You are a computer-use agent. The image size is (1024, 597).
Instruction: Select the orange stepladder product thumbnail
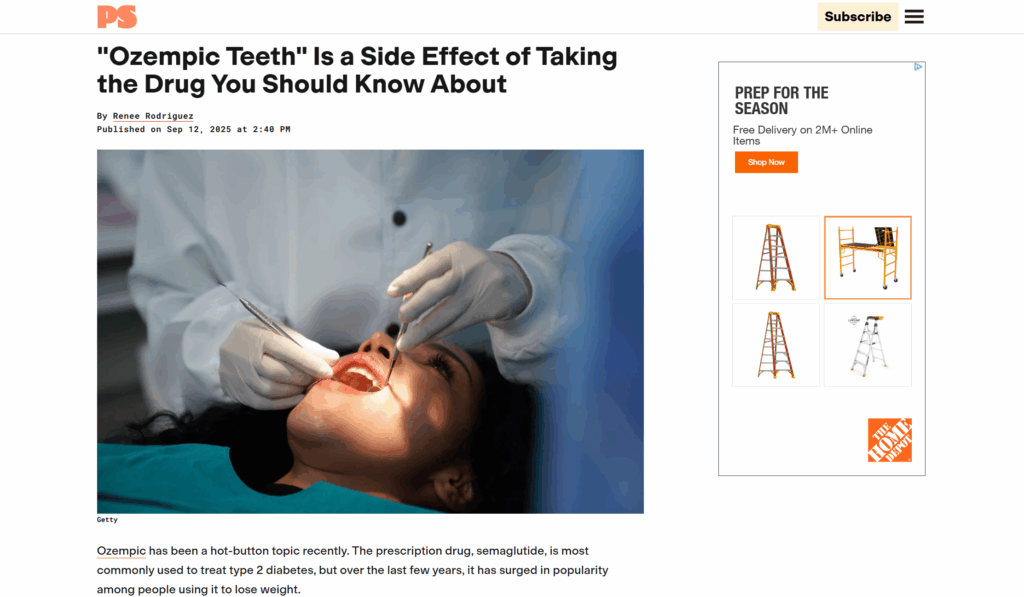[776, 257]
